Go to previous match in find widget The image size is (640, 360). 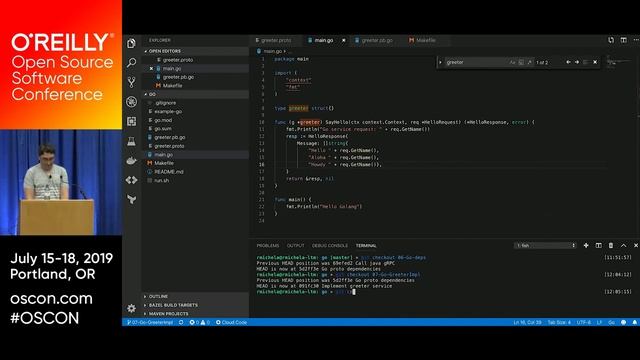(568, 62)
